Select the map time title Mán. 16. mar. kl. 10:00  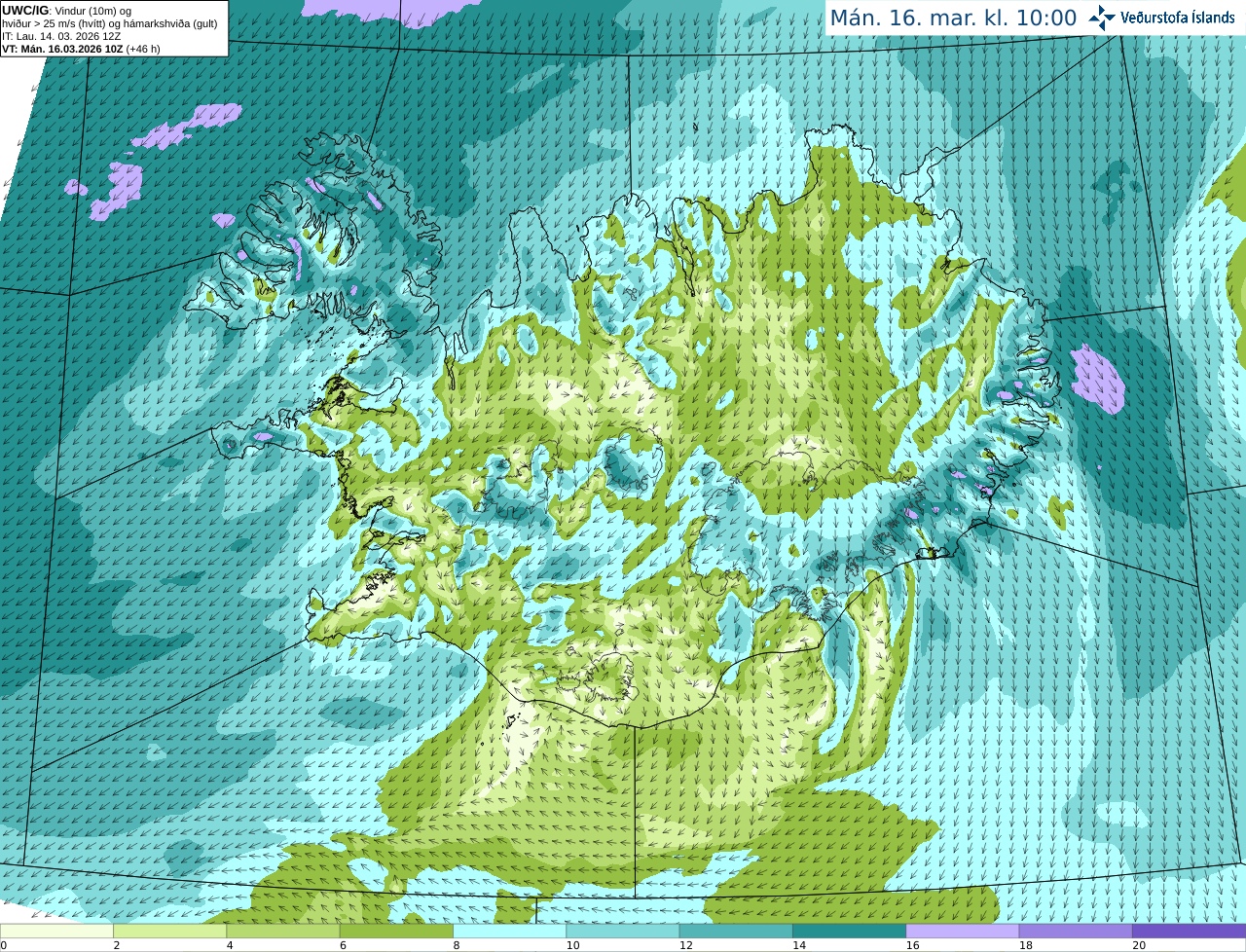coord(953,18)
